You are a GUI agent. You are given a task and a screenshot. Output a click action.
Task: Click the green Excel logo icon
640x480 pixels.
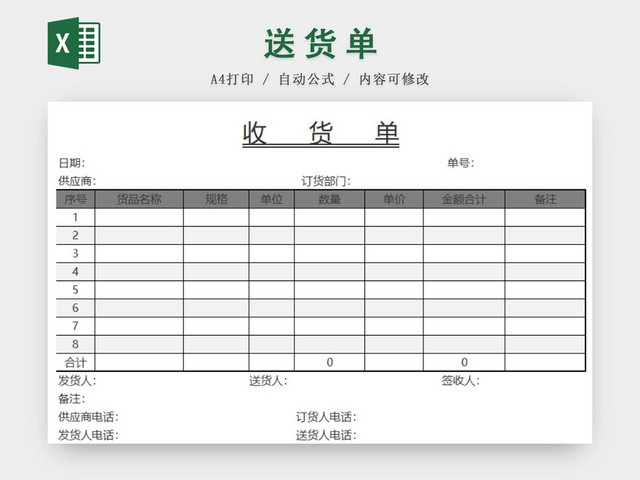pyautogui.click(x=74, y=43)
